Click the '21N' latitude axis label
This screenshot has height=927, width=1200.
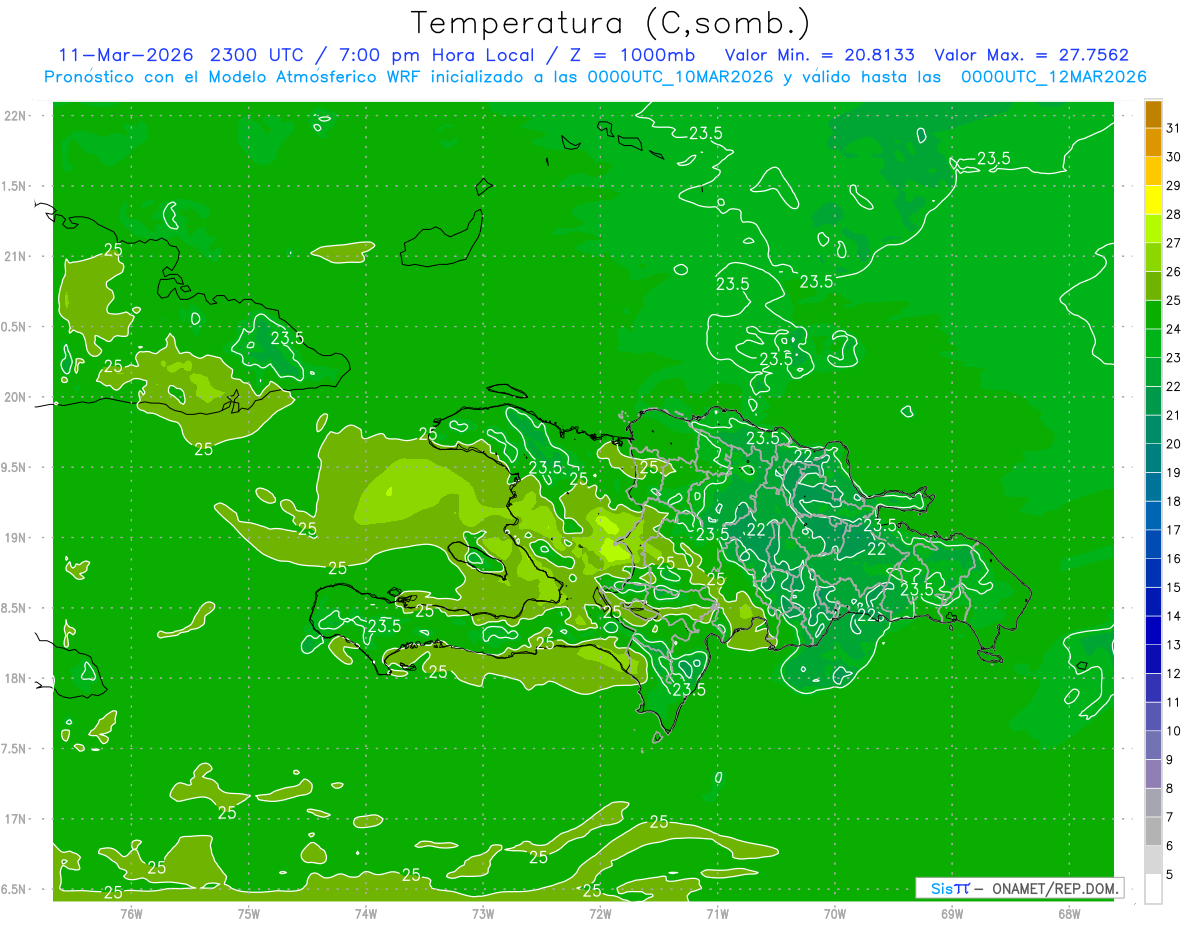[15, 256]
